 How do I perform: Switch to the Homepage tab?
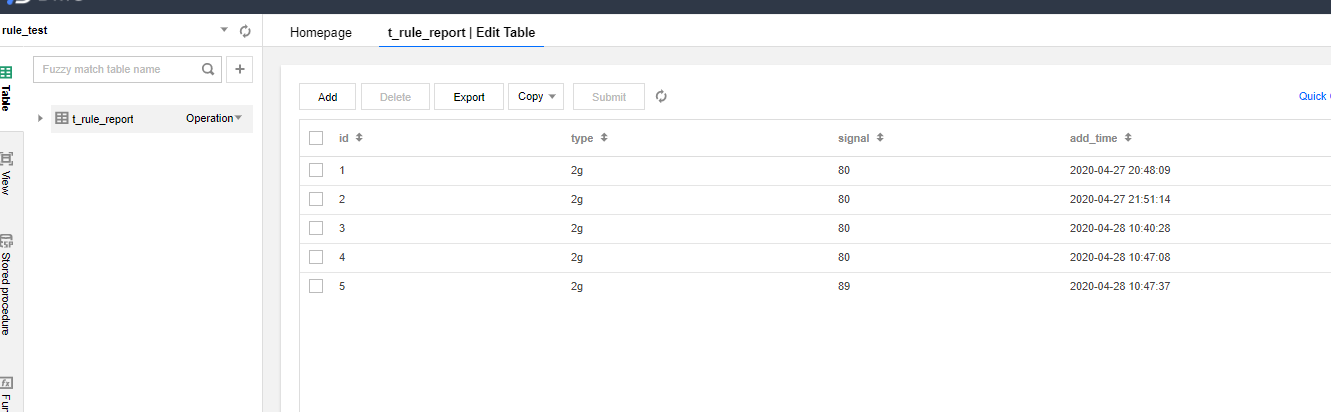tap(321, 32)
